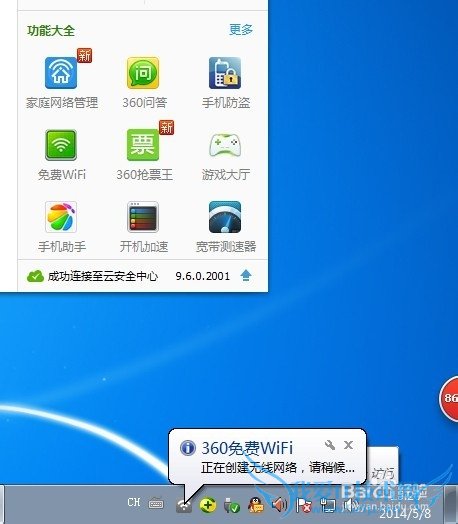The height and width of the screenshot is (524, 458).
Task: Open wrench settings in the 360免费WiFi balloon
Action: point(330,445)
